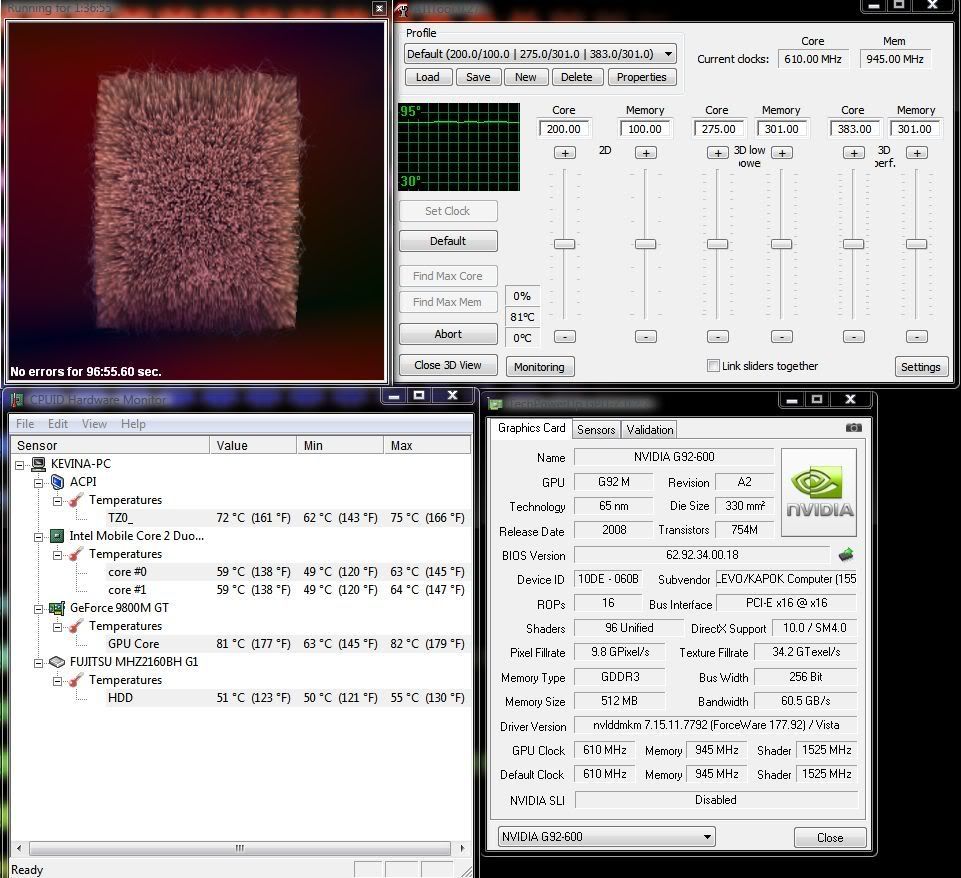961x878 pixels.
Task: Click the horizontal scrollbar in Hardware Monitor
Action: [x=240, y=848]
